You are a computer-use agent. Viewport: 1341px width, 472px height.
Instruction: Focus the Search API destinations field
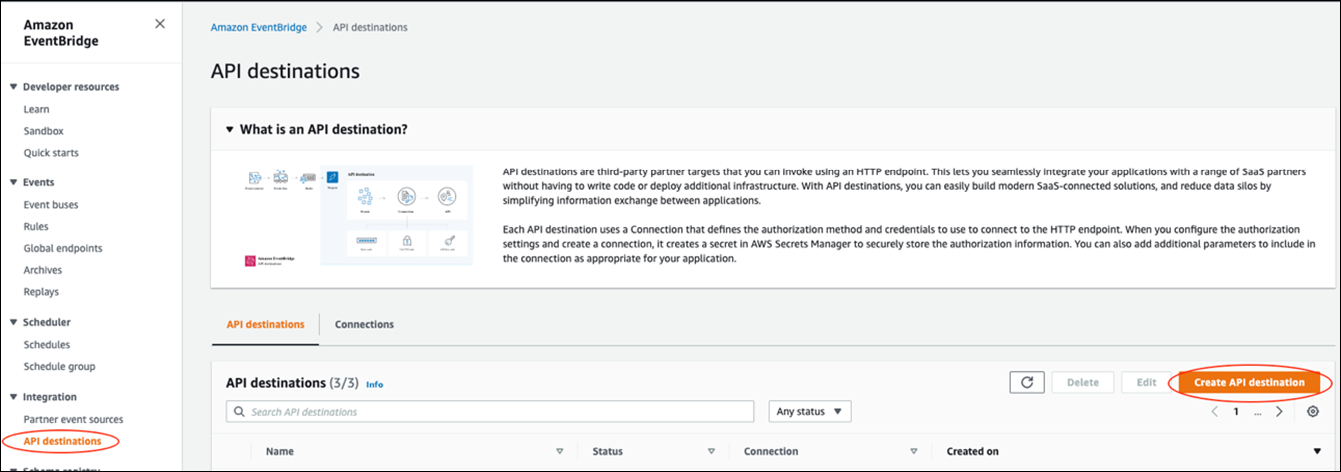click(490, 412)
